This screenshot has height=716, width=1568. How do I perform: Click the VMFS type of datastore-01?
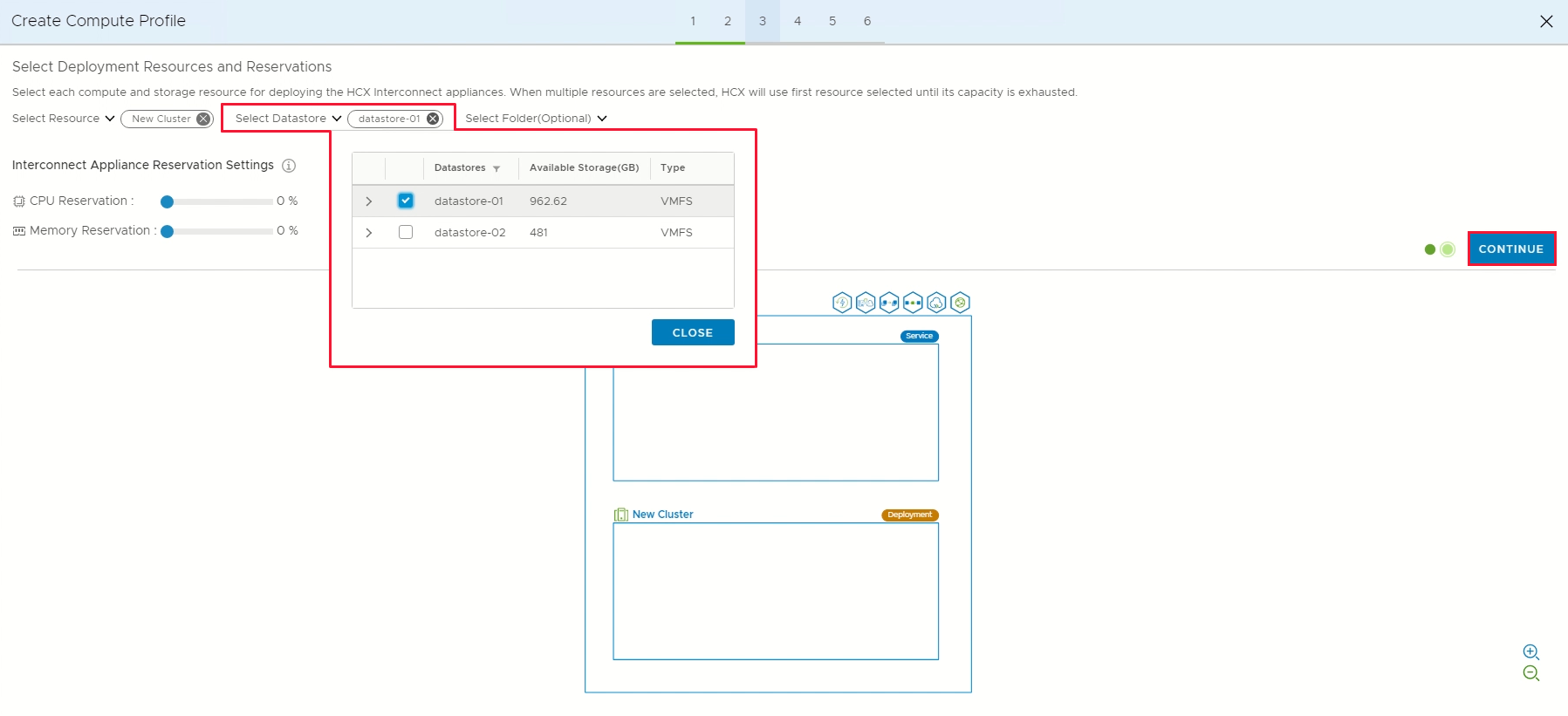[x=676, y=201]
